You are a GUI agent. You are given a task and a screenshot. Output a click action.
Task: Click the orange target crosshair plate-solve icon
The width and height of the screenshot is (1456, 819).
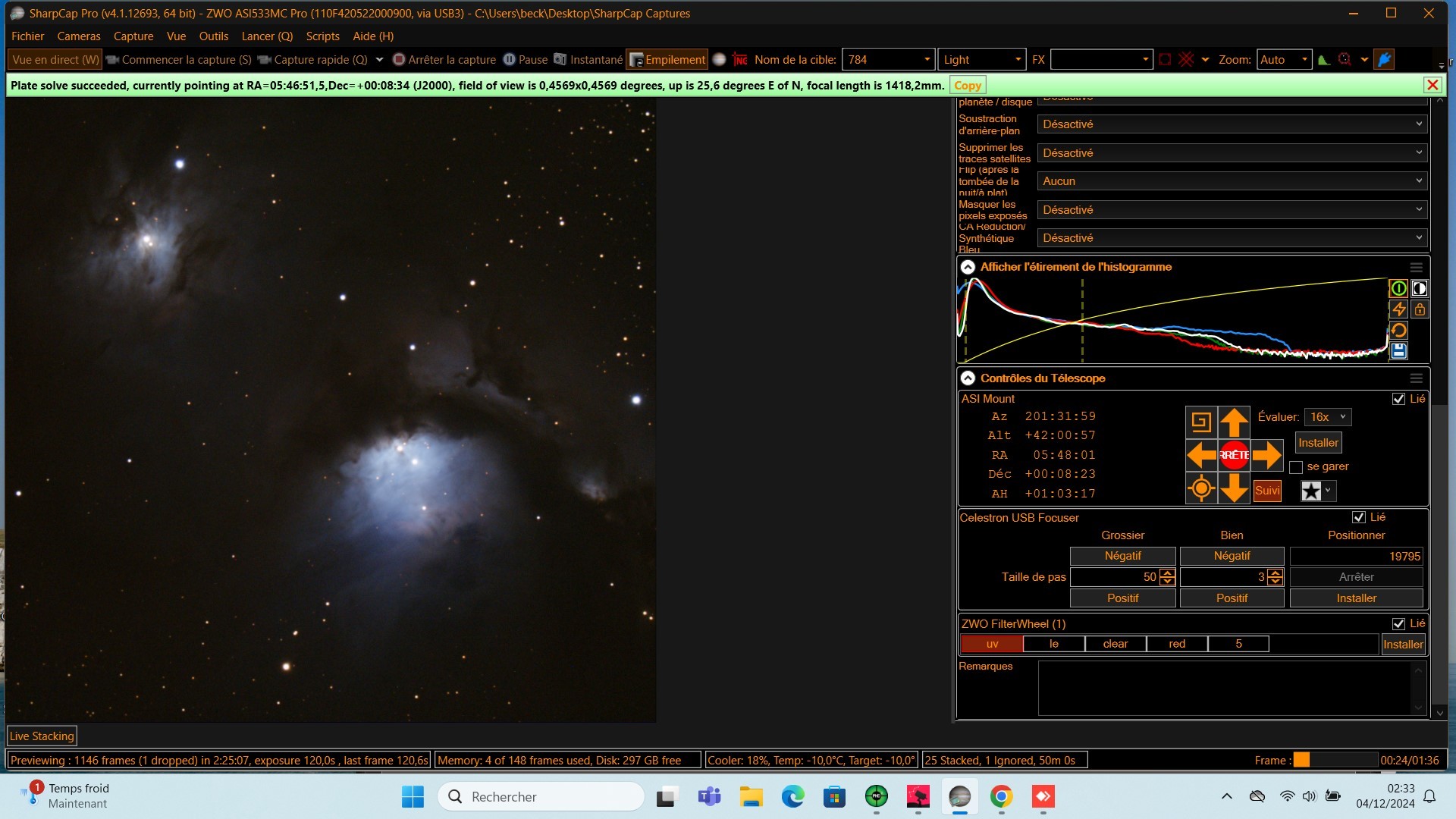1201,488
